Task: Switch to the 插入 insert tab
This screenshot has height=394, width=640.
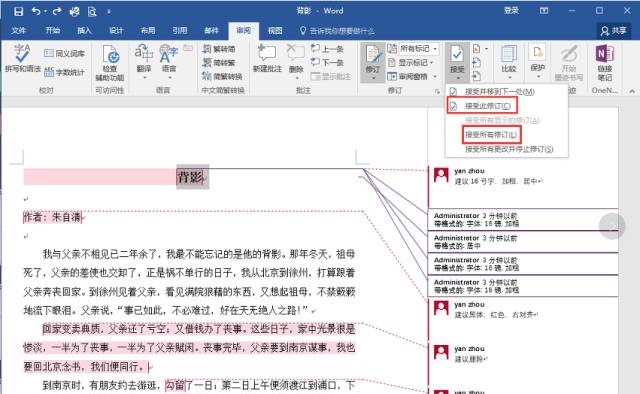Action: (84, 31)
